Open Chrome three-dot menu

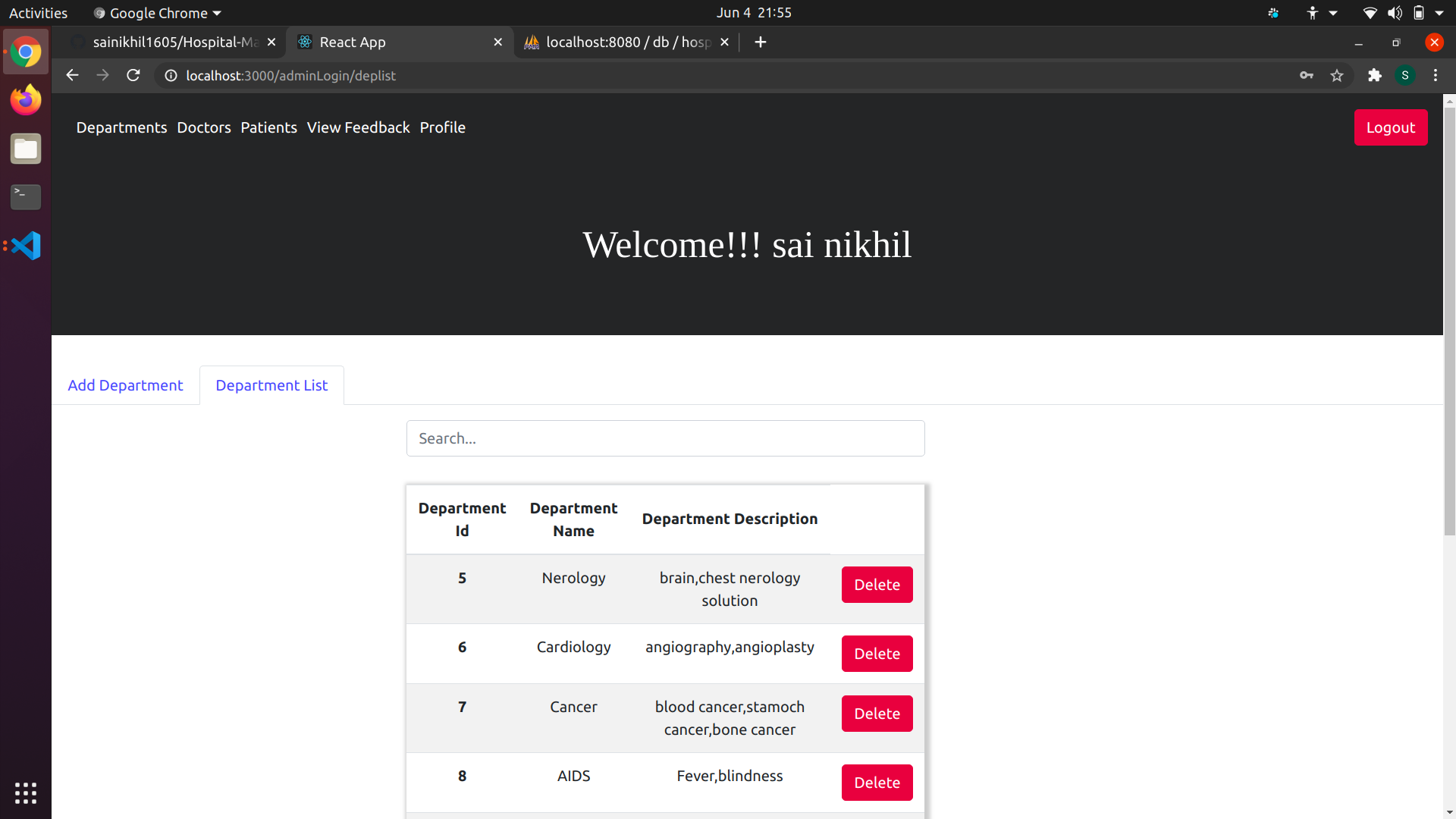[1436, 75]
